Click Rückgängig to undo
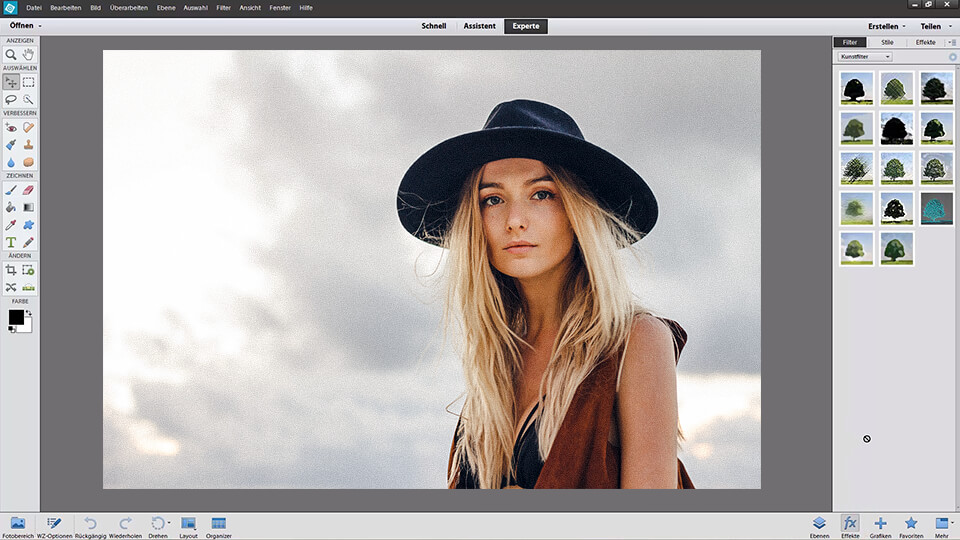This screenshot has width=960, height=540. coord(91,527)
